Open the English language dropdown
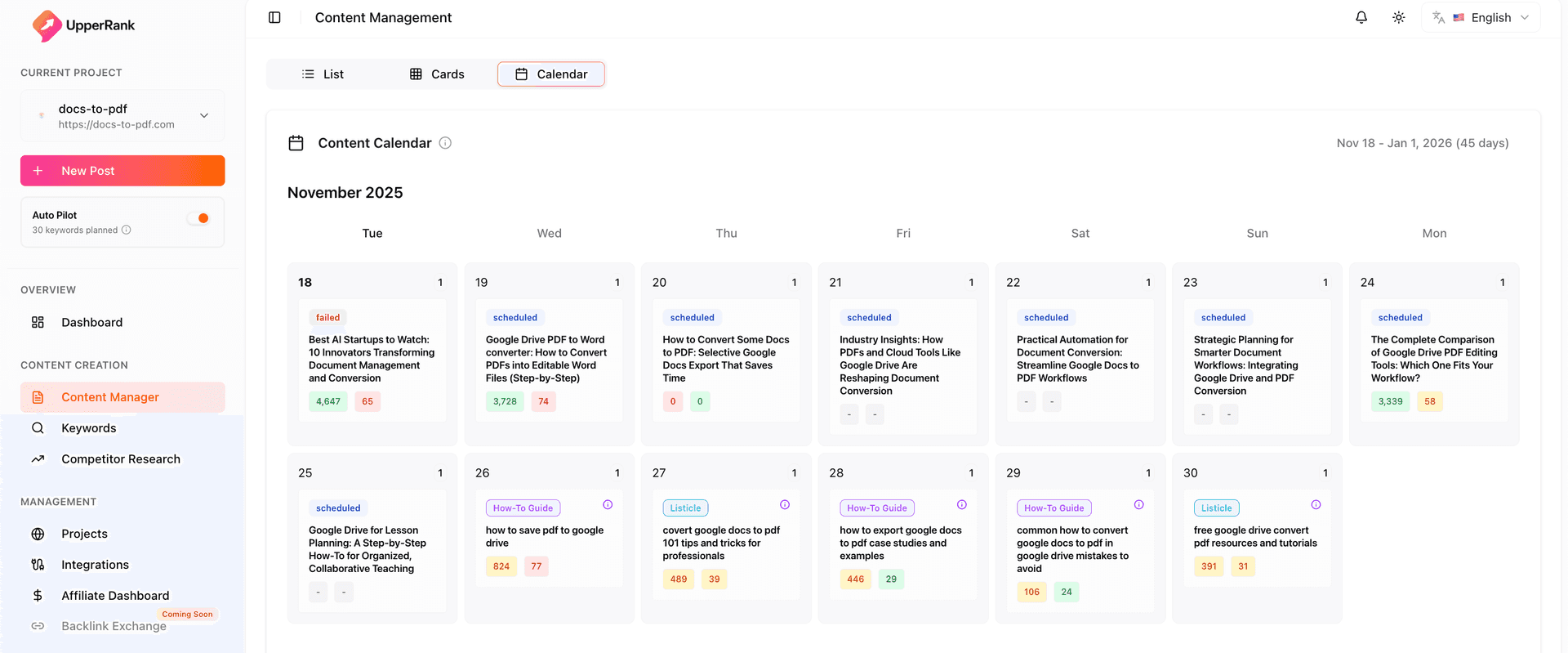The height and width of the screenshot is (653, 1568). pos(1481,17)
